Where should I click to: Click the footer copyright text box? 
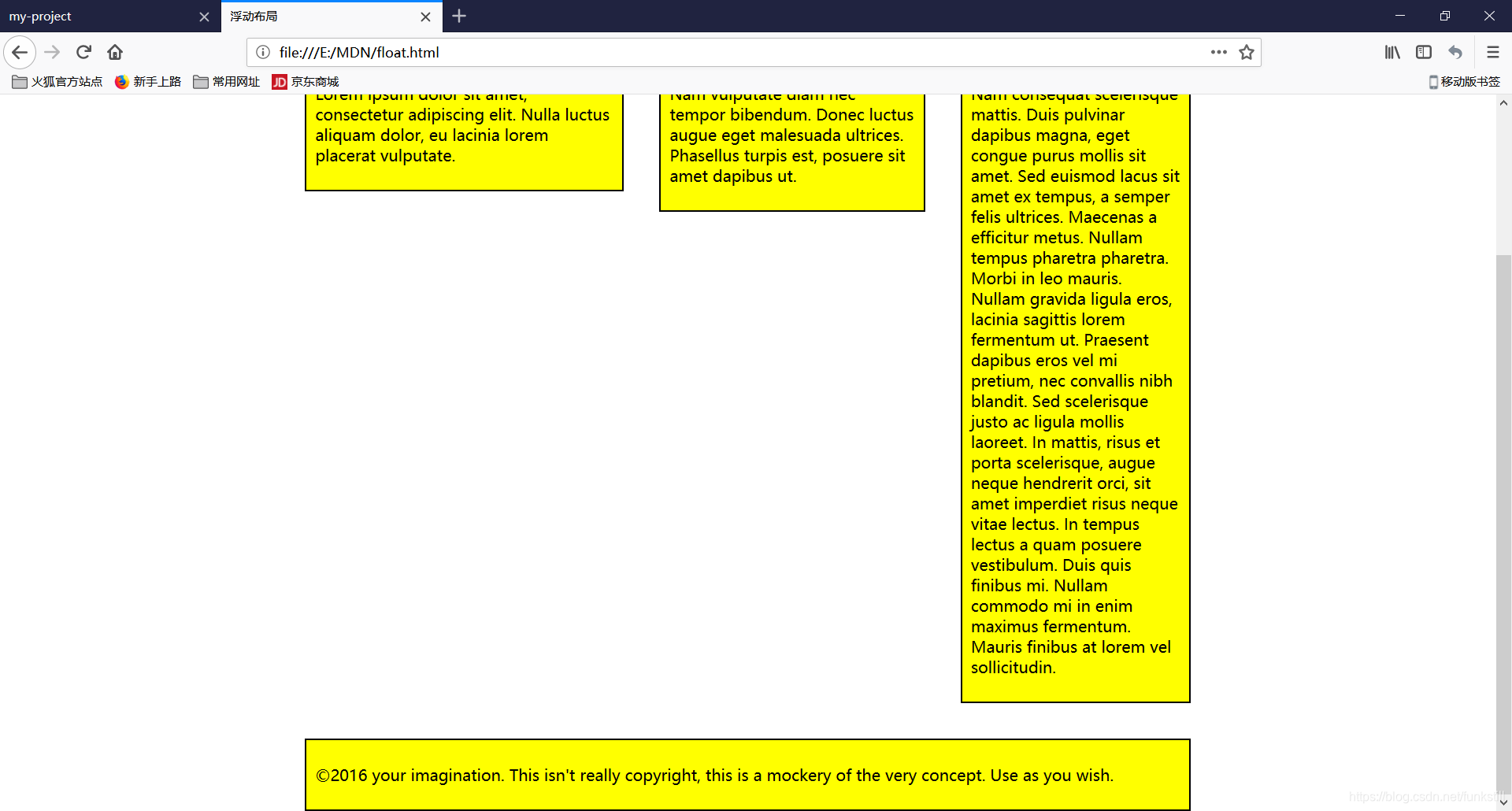747,775
